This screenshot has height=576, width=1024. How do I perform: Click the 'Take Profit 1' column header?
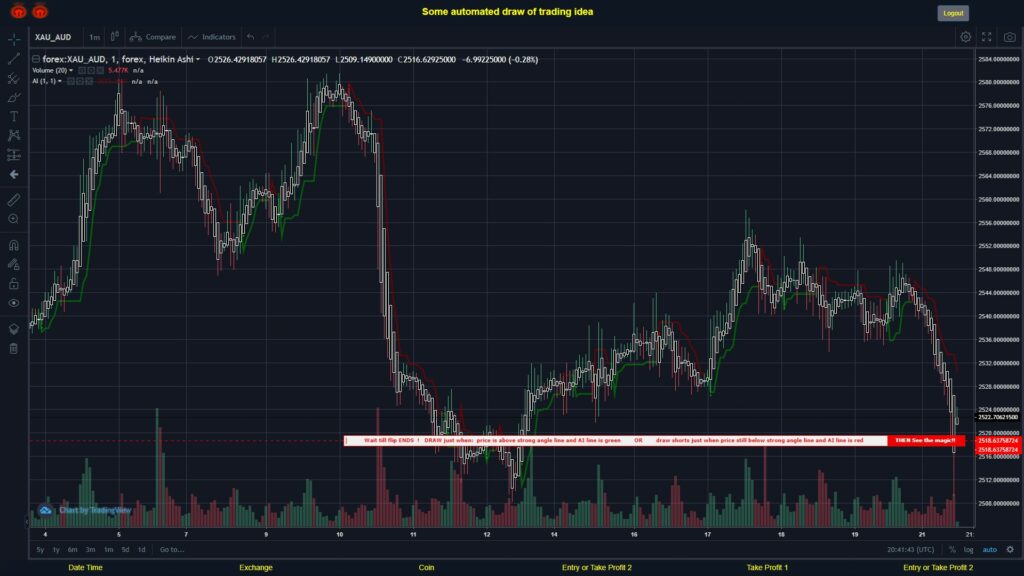click(767, 568)
